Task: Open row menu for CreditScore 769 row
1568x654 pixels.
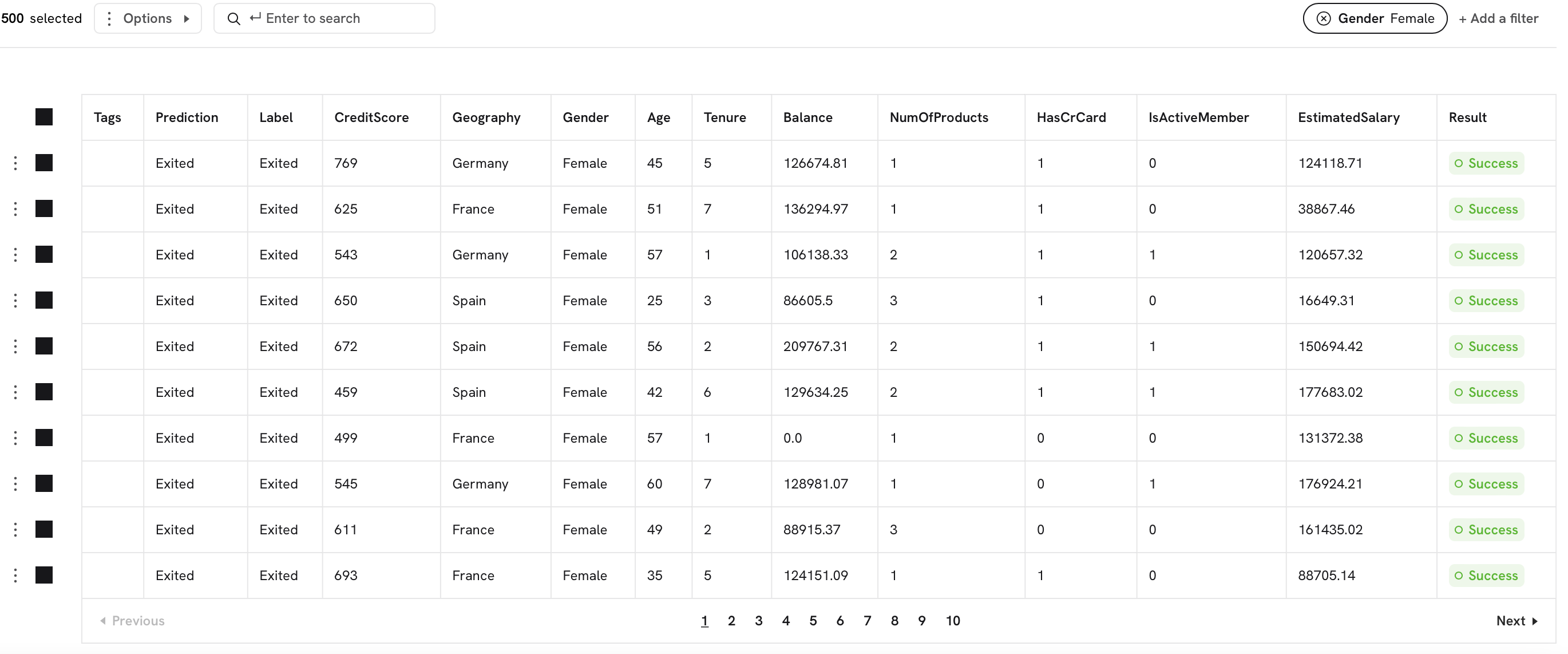Action: click(15, 163)
